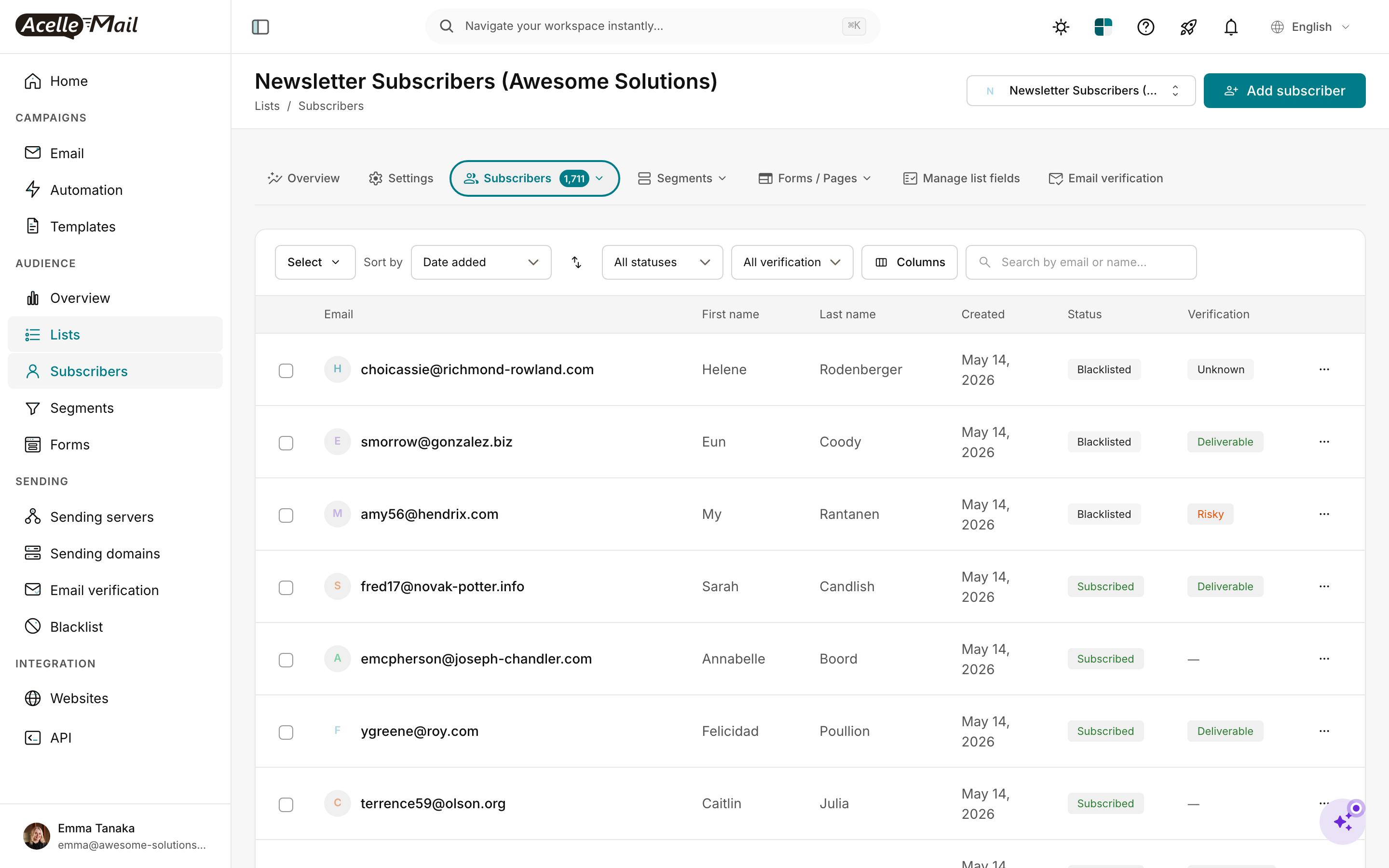The image size is (1389, 868).
Task: Focus the workspace navigation search bar
Action: 653,27
